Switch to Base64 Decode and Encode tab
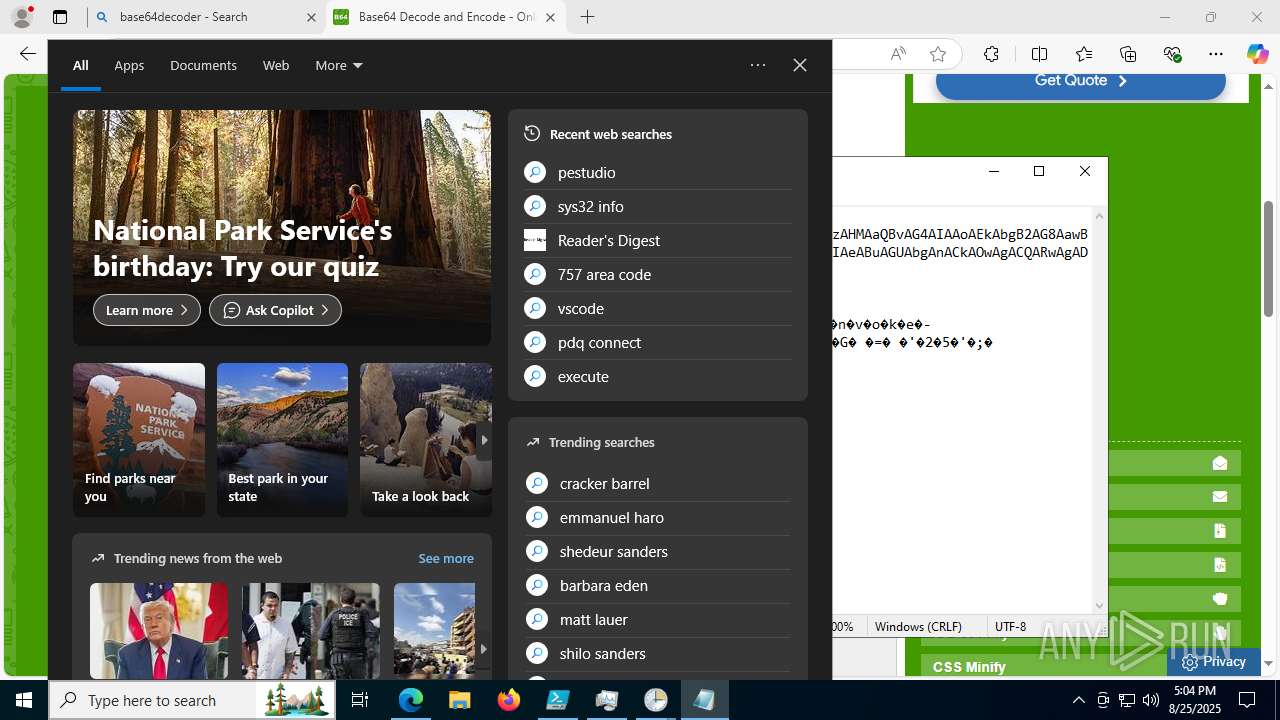The height and width of the screenshot is (720, 1280). click(446, 17)
